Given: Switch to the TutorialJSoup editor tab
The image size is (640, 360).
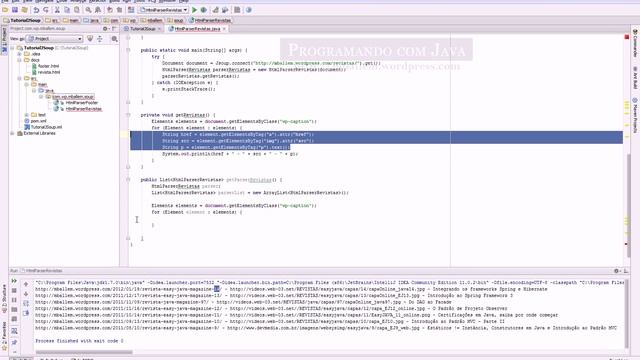Looking at the screenshot, I should [x=142, y=29].
